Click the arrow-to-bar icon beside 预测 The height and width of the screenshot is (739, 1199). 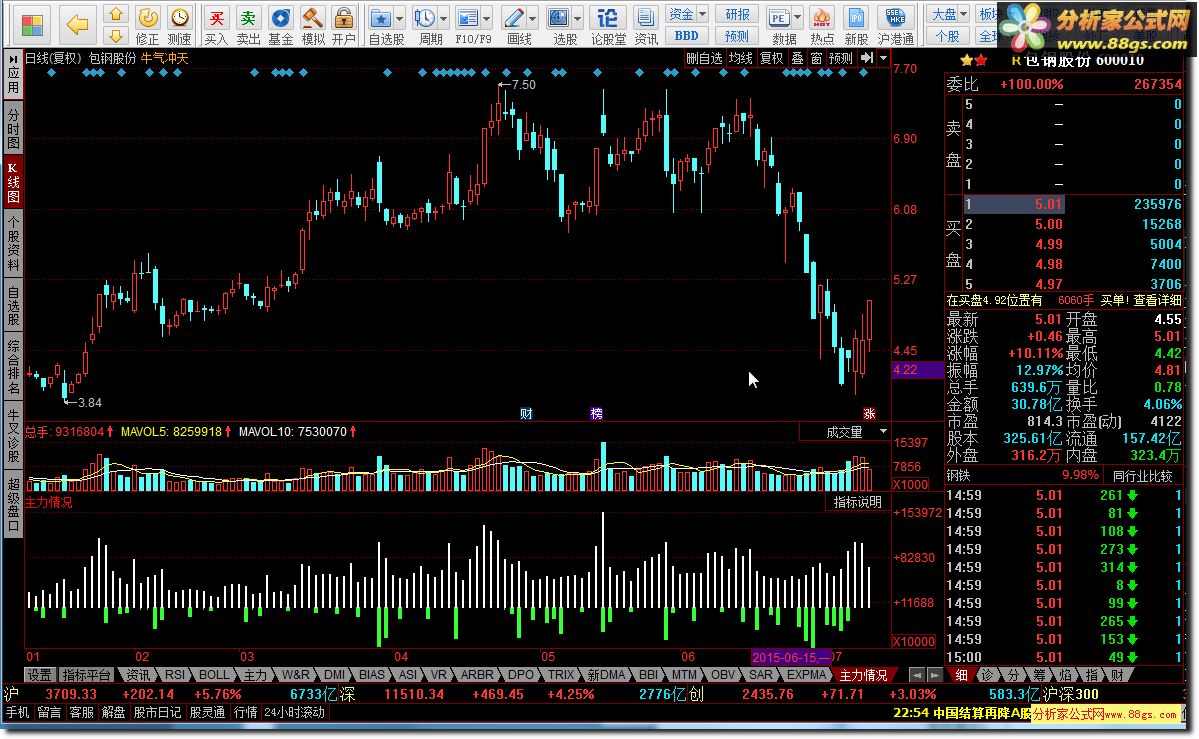click(866, 58)
